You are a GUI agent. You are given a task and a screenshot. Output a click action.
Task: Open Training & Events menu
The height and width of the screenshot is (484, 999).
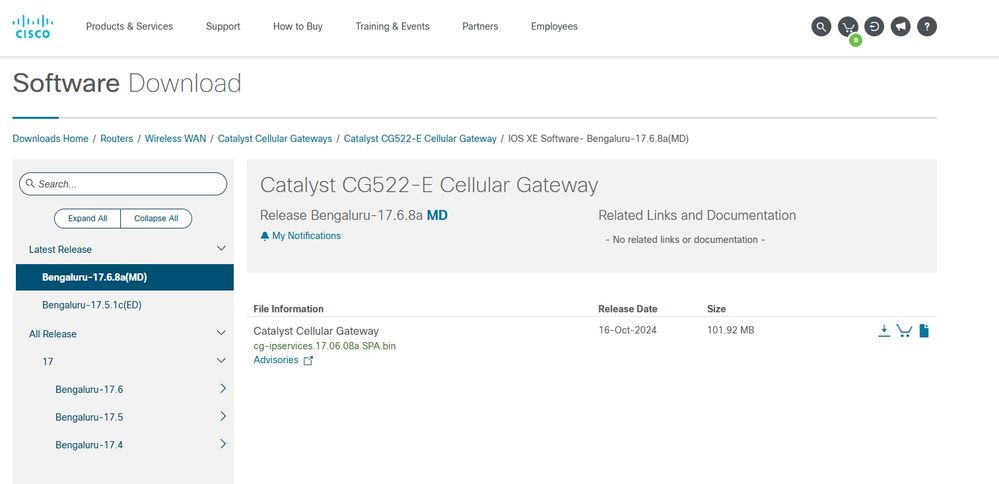392,27
